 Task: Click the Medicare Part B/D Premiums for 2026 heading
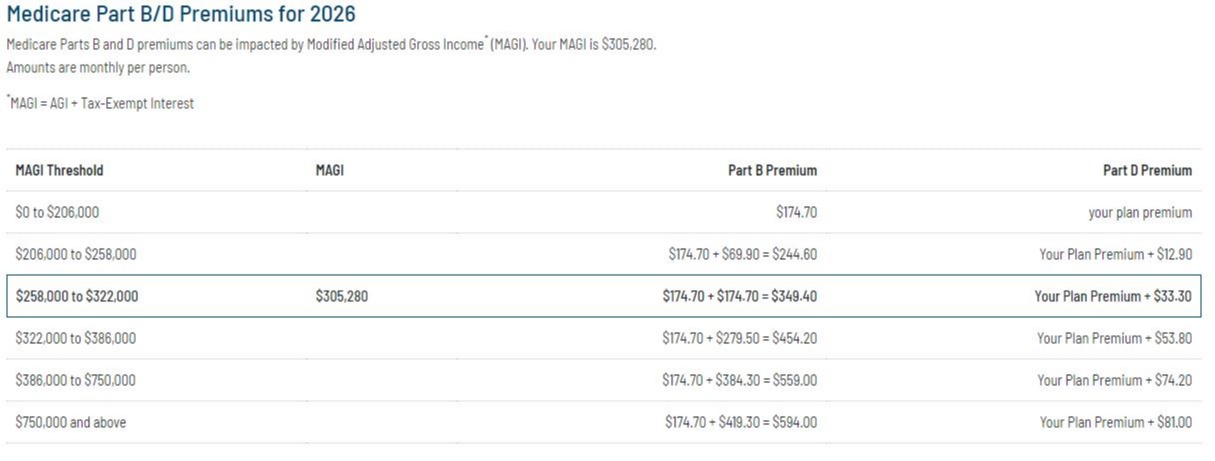(x=181, y=15)
